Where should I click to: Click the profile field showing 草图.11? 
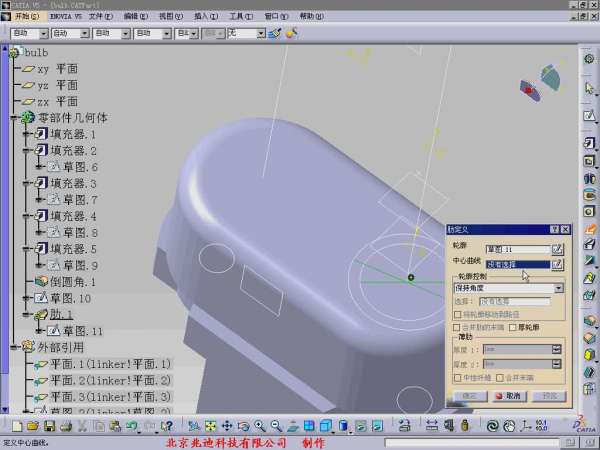point(518,249)
